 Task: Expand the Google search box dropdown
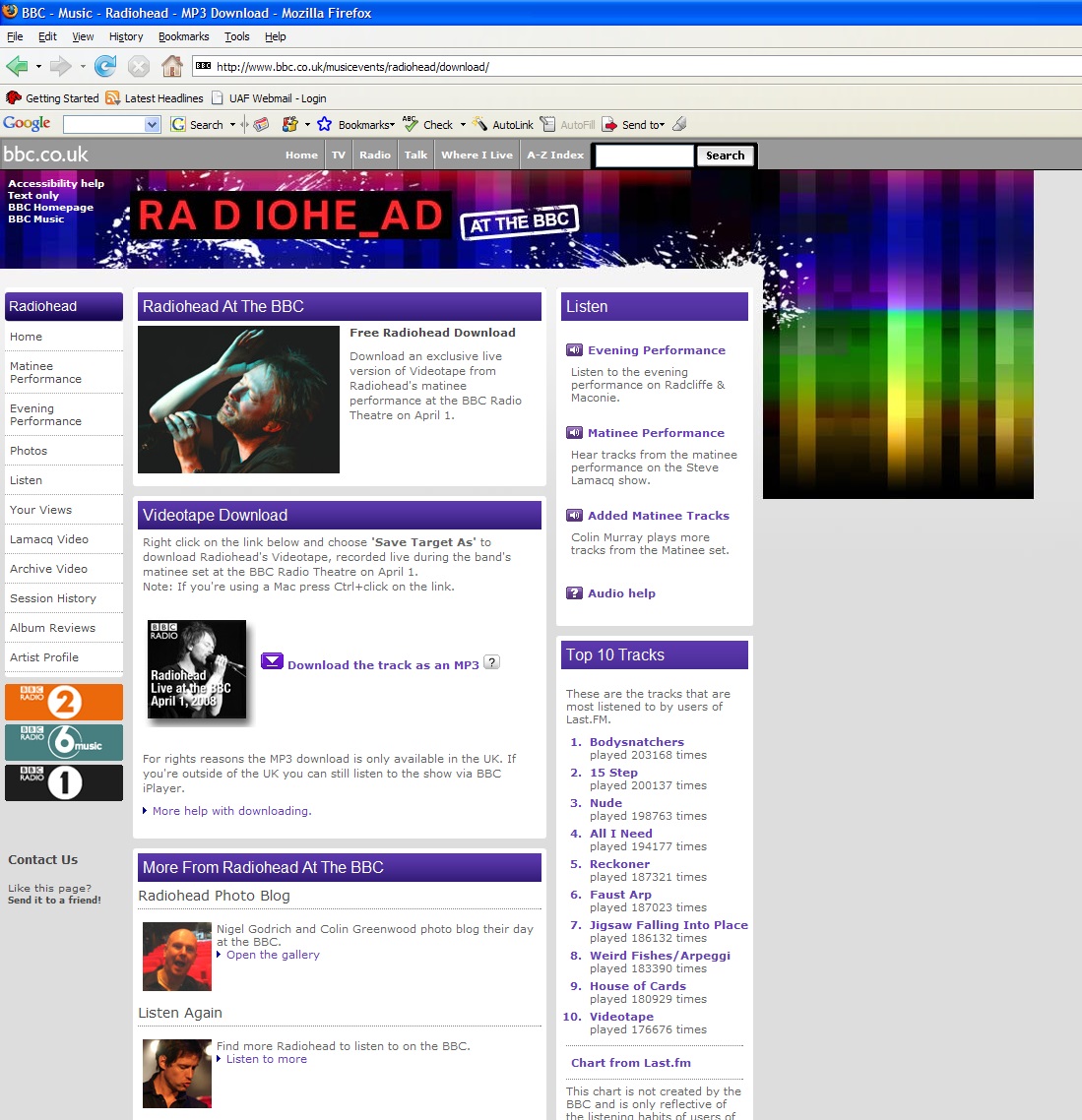click(152, 124)
